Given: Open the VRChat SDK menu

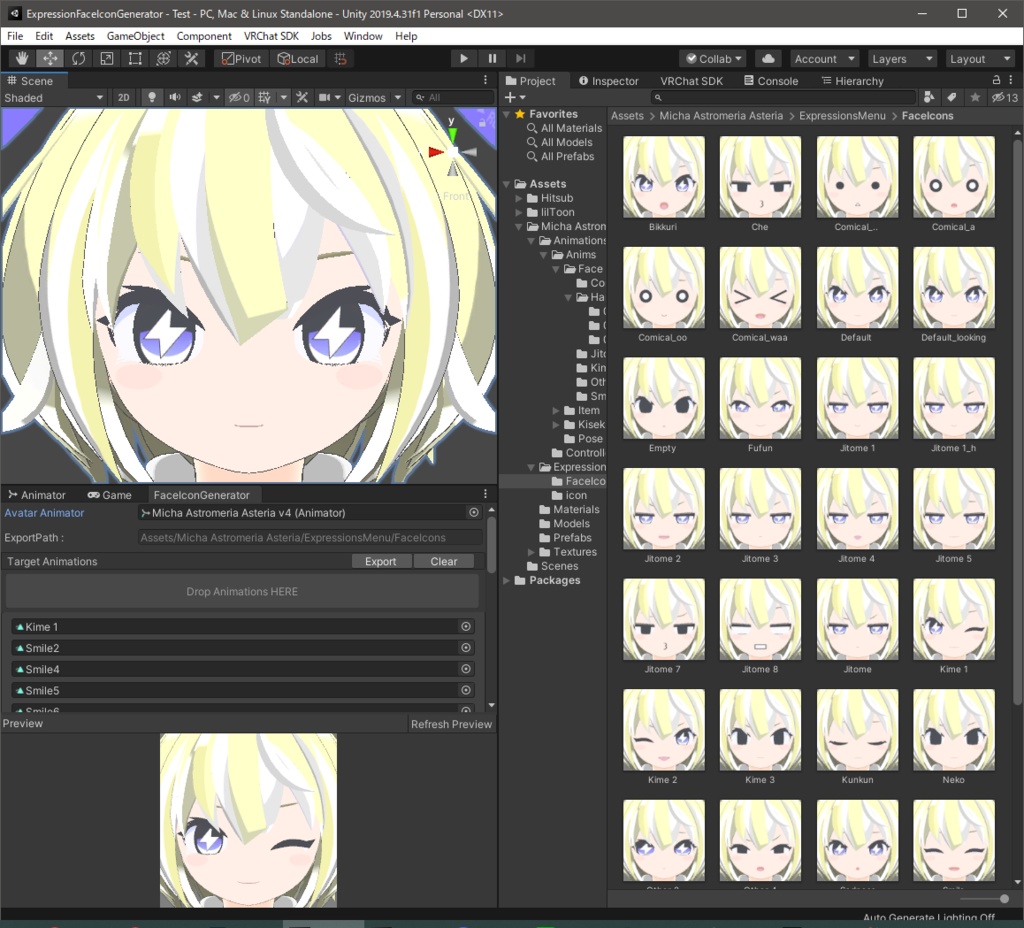Looking at the screenshot, I should coord(271,36).
